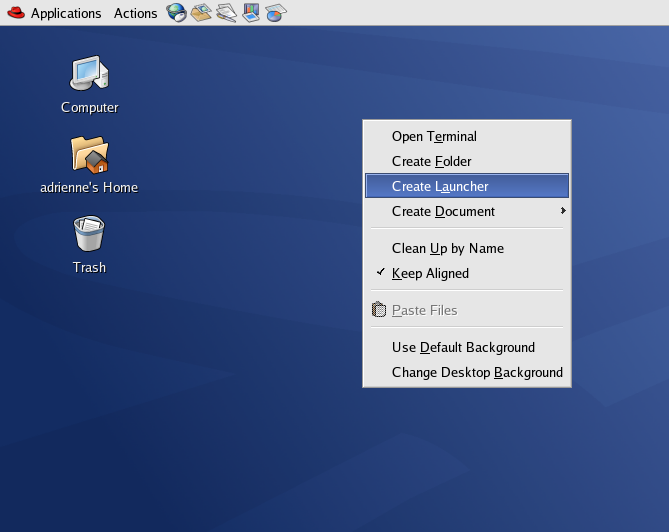Launch the spreadsheet pie-chart panel icon

275,13
